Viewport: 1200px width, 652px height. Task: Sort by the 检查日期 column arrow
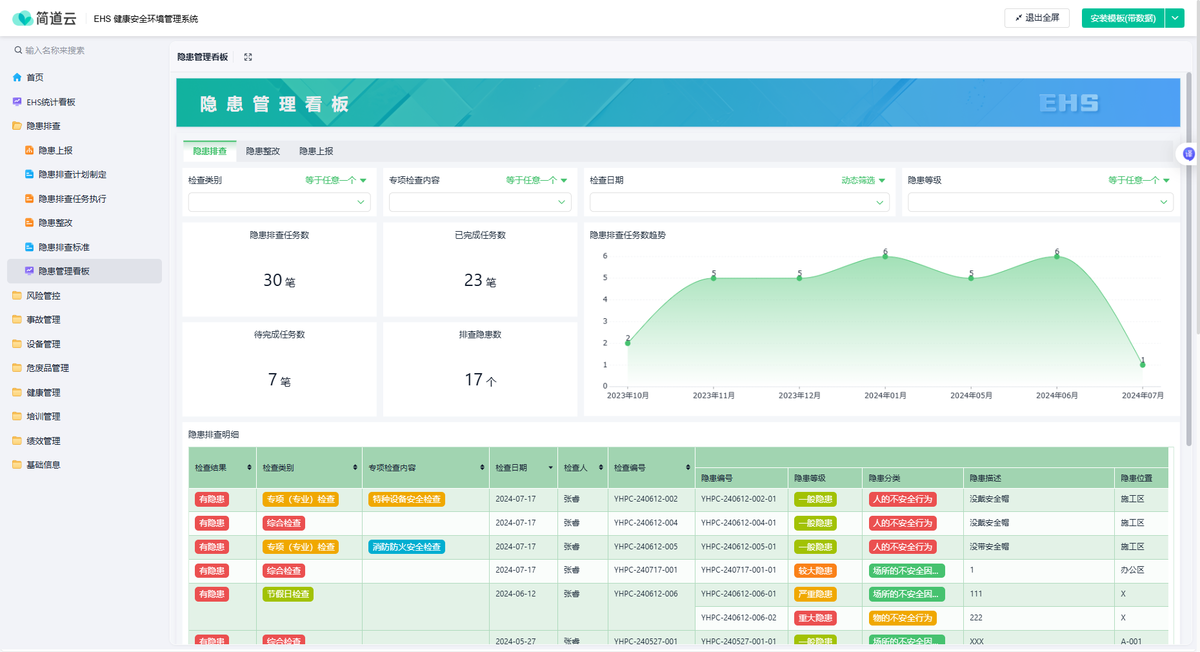(x=550, y=468)
